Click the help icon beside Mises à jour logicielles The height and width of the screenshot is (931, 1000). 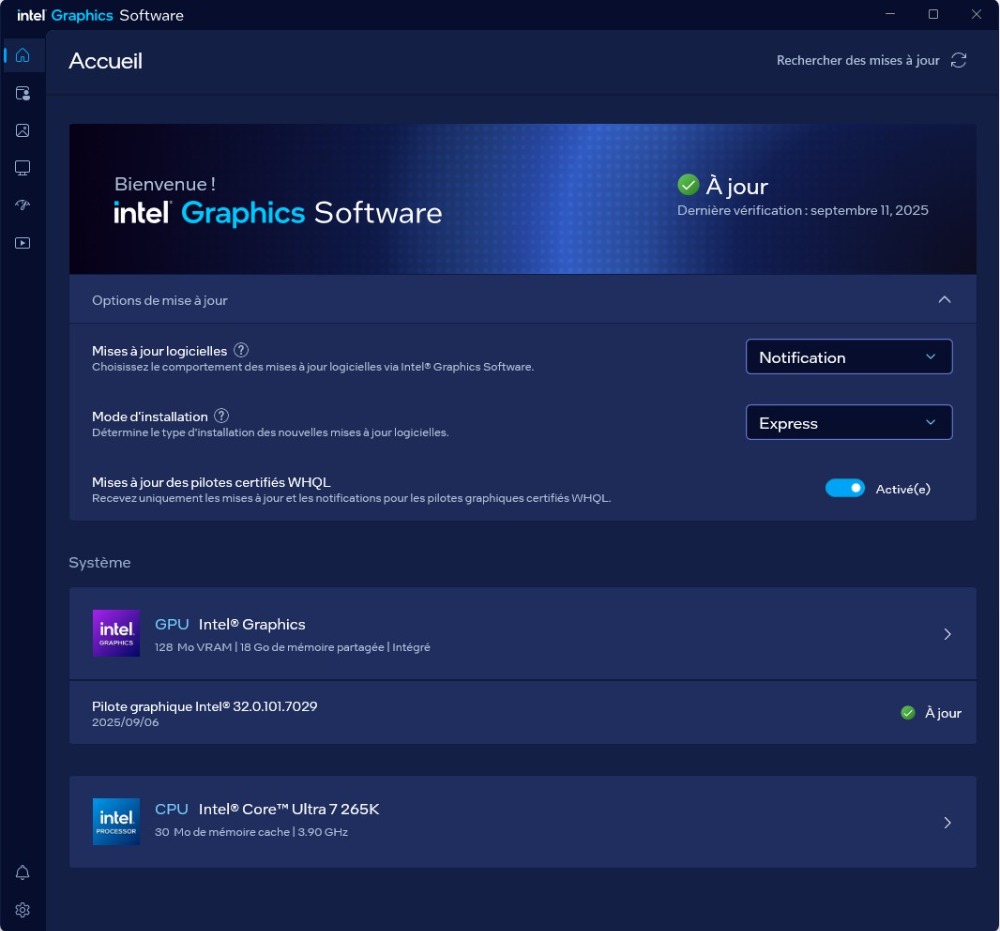point(241,351)
